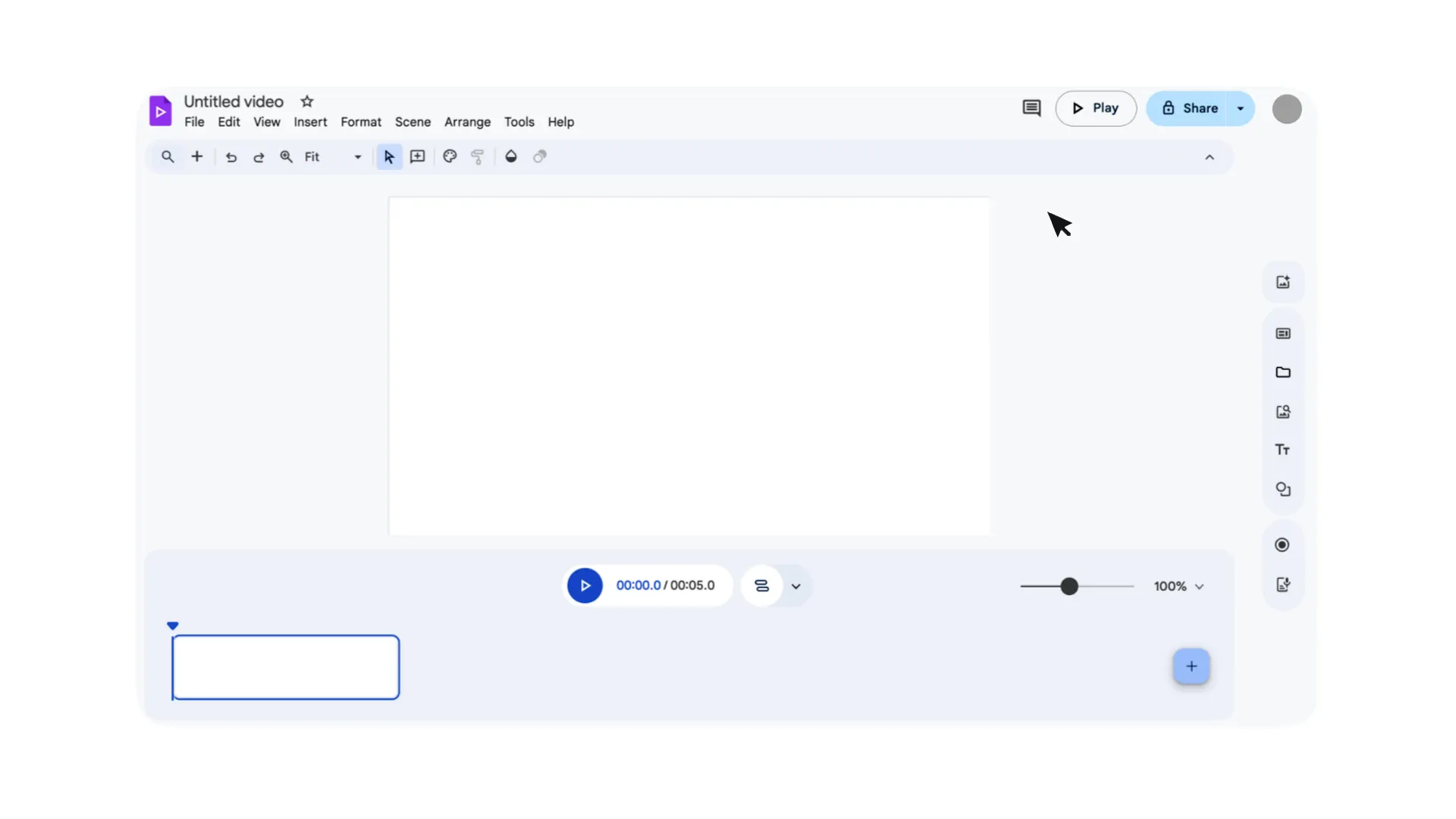Expand the volume/speed dropdown arrow
The height and width of the screenshot is (819, 1456).
click(796, 586)
